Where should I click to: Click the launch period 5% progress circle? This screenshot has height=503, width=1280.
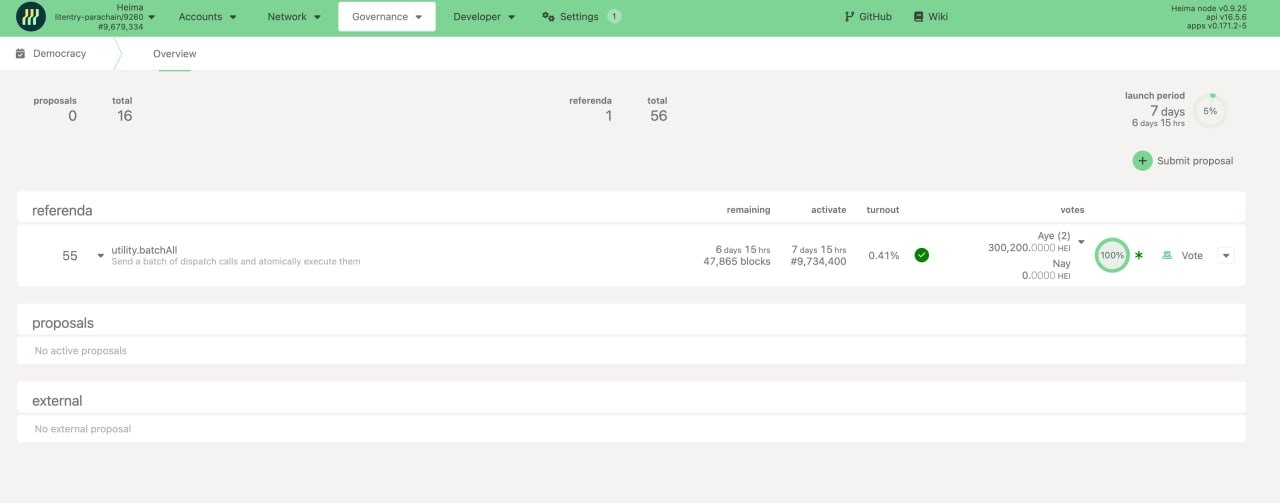(x=1210, y=111)
